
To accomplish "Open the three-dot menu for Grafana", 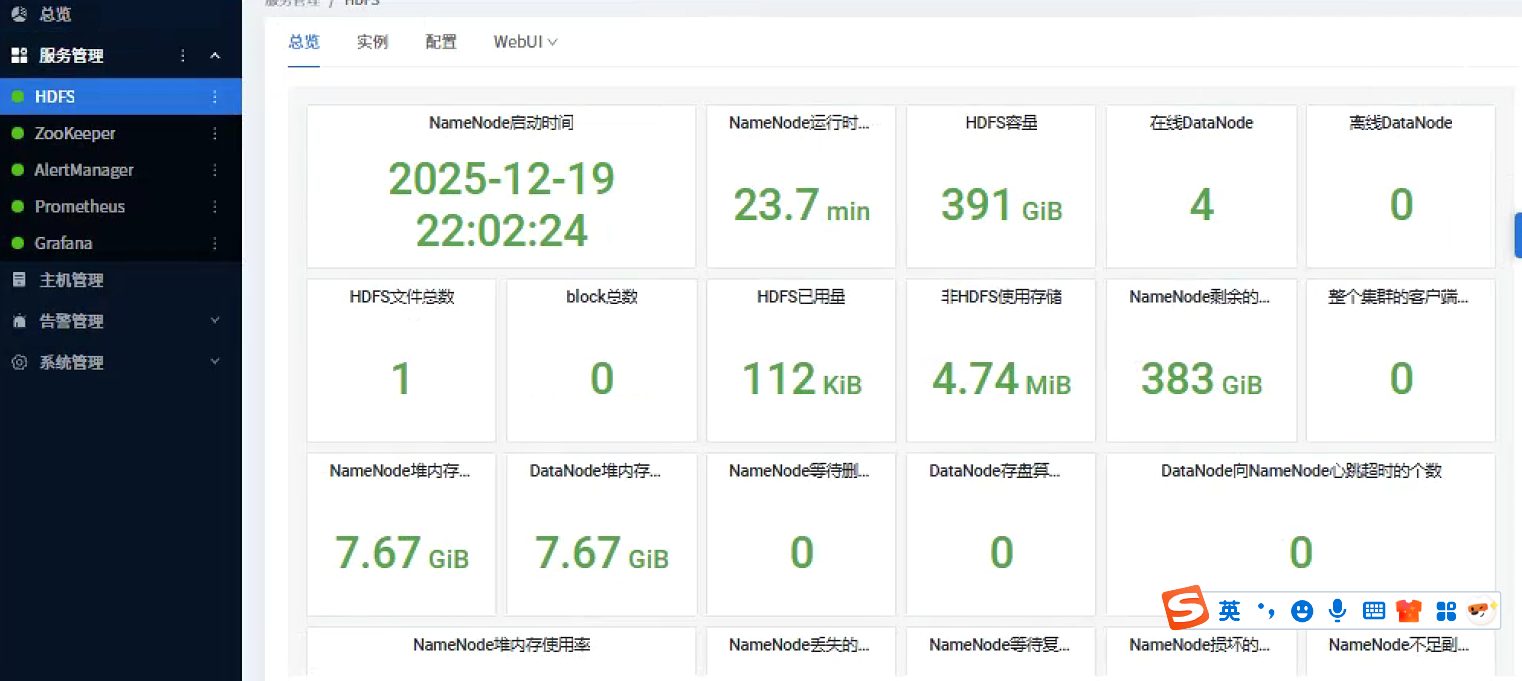I will coord(214,243).
